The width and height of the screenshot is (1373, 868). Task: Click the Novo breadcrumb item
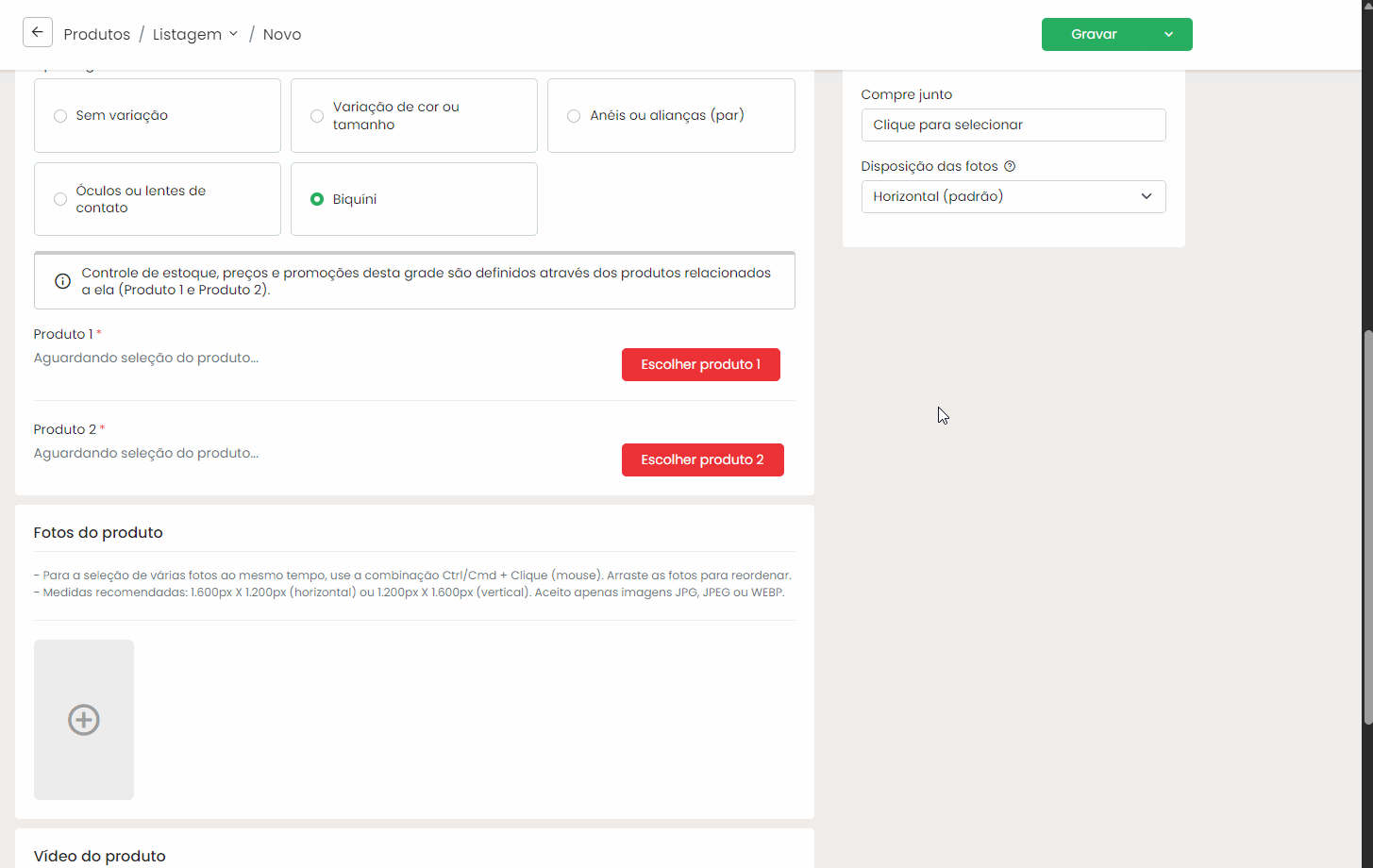pos(281,34)
